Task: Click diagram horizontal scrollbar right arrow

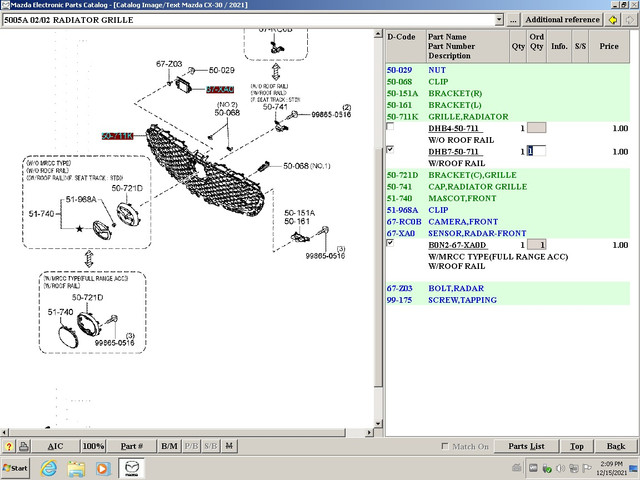Action: (369, 432)
